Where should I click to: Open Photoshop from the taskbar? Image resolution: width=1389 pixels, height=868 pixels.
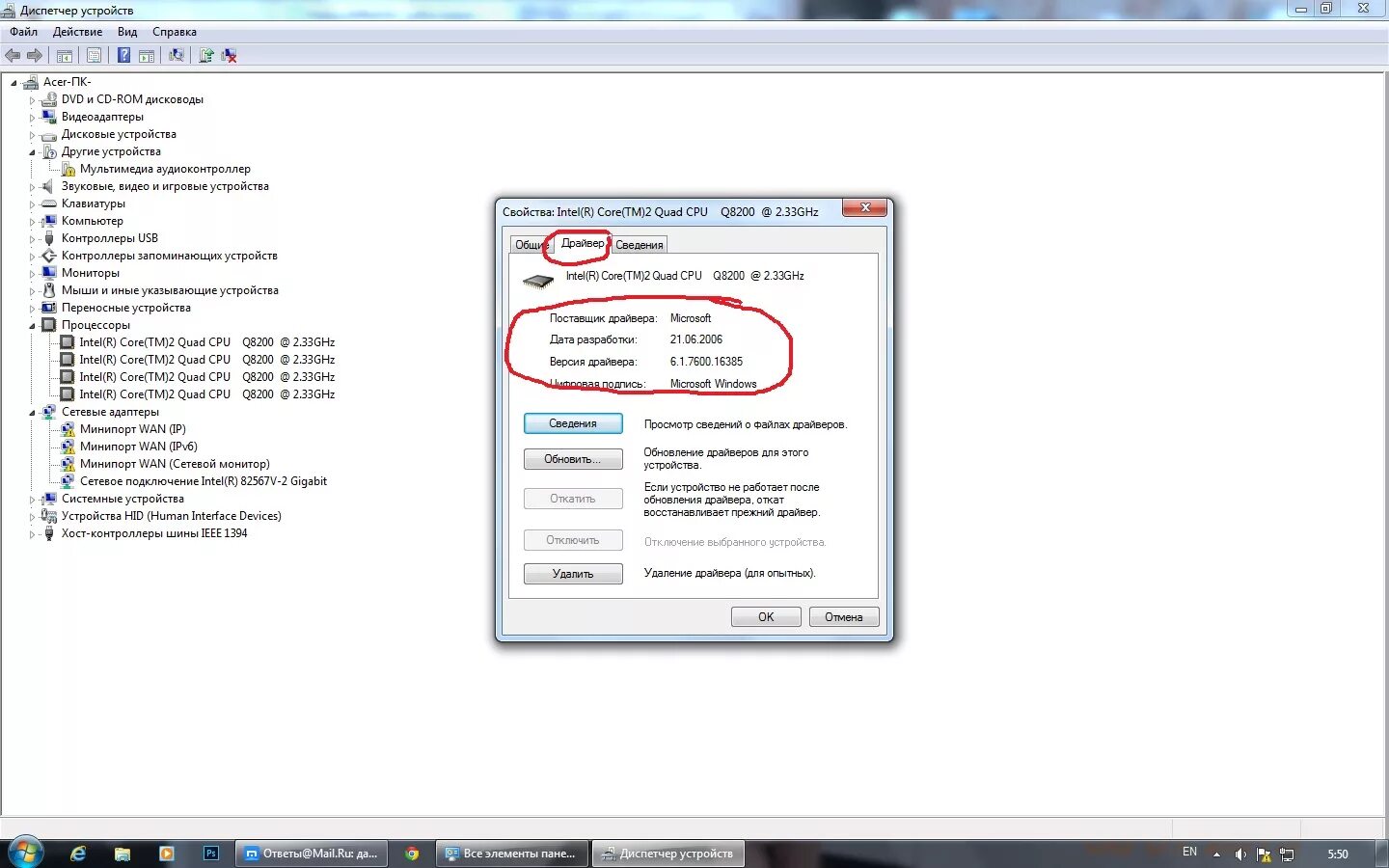(211, 854)
